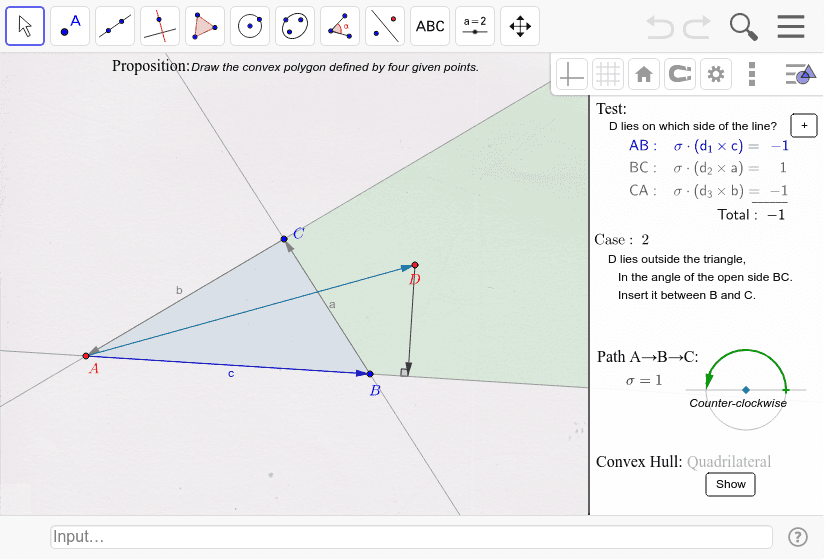Click 'Insert it between B and C.' text

(x=687, y=295)
